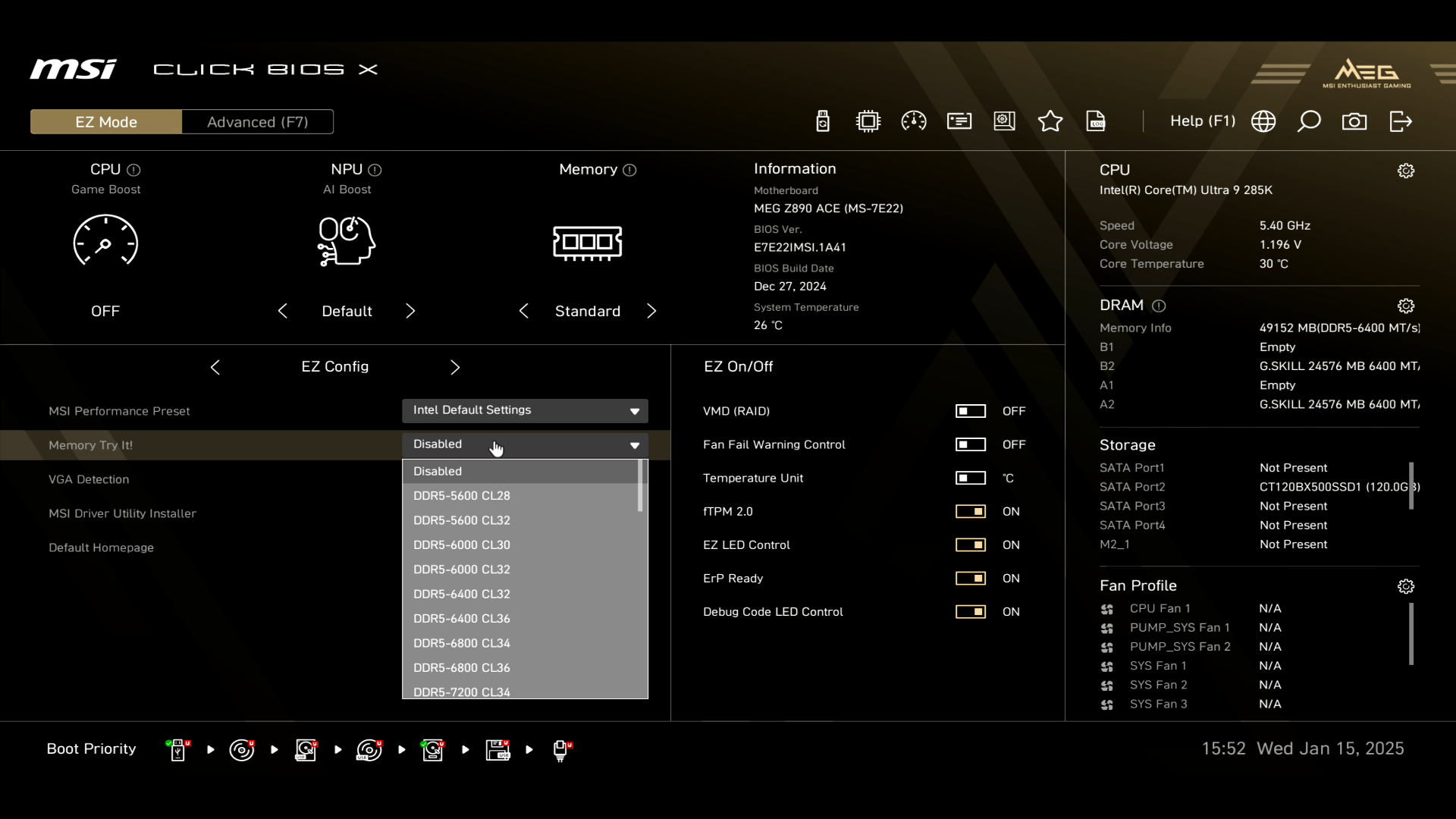Viewport: 1456px width, 819px height.
Task: Click the VGA Detection entry
Action: [x=89, y=479]
